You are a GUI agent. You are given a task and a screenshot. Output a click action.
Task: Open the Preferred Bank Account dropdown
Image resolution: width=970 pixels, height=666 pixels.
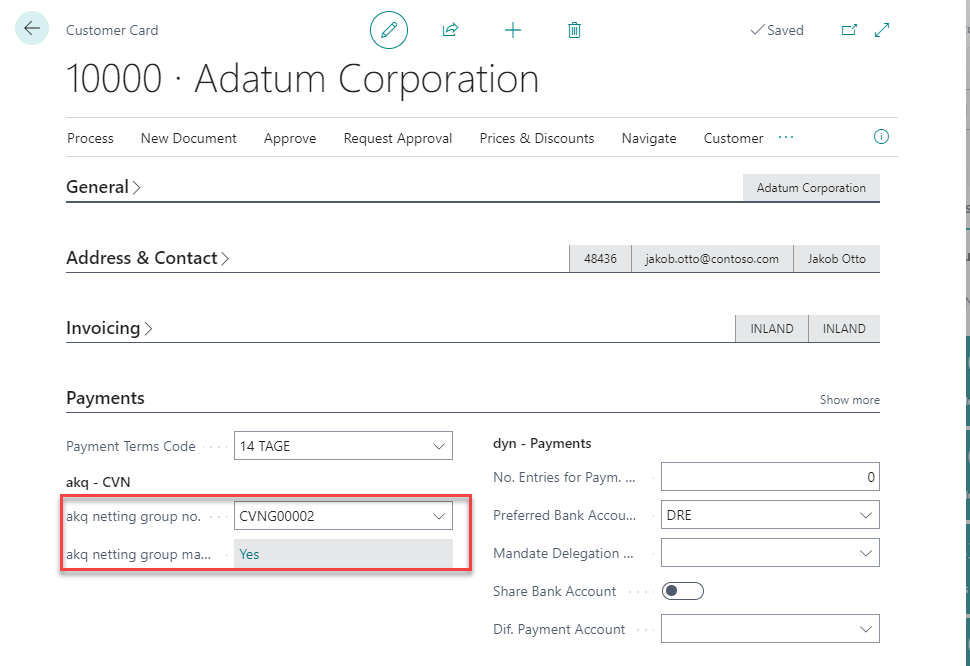pyautogui.click(x=865, y=516)
